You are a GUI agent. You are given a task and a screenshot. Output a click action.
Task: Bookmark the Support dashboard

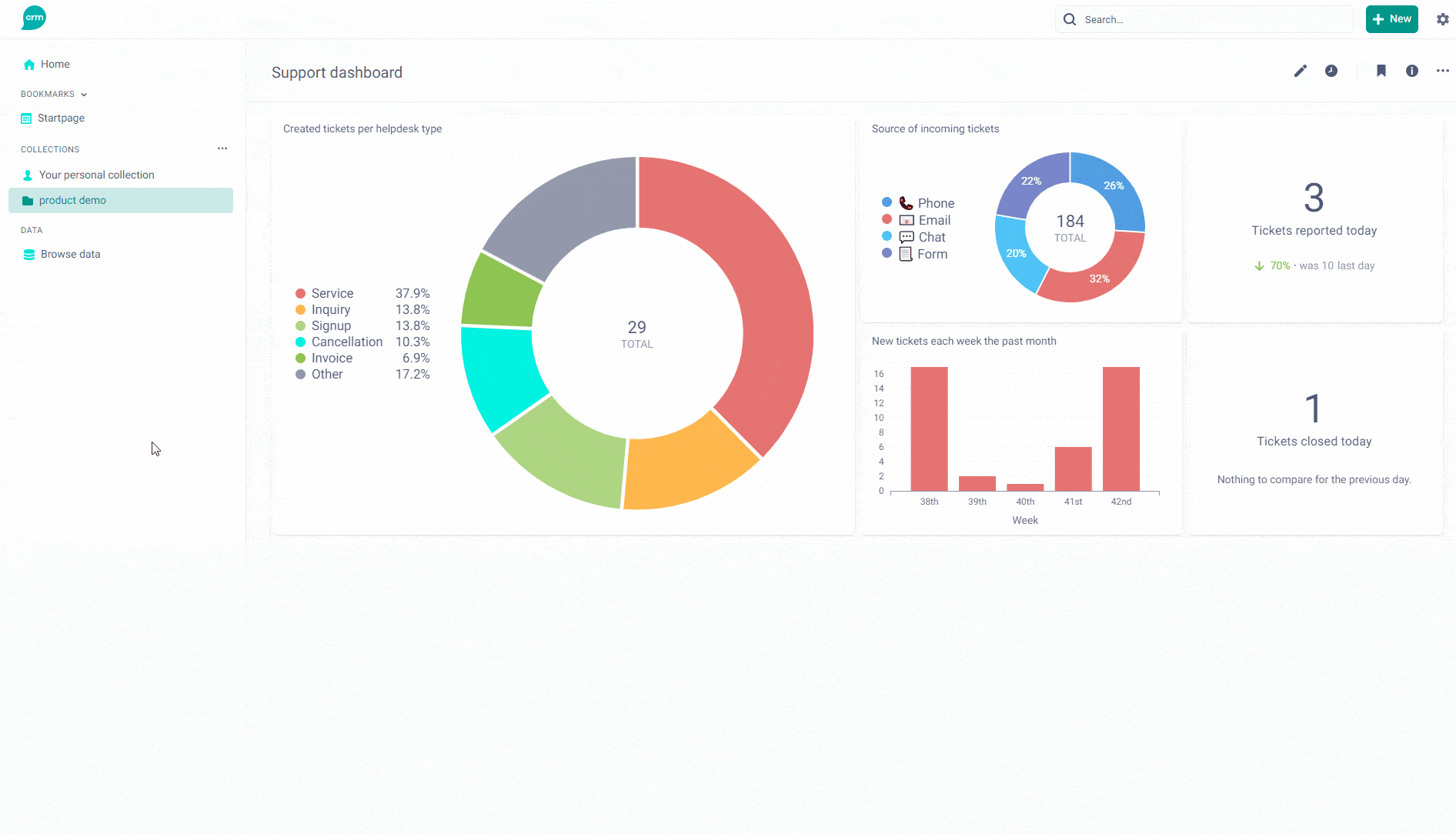coord(1381,71)
